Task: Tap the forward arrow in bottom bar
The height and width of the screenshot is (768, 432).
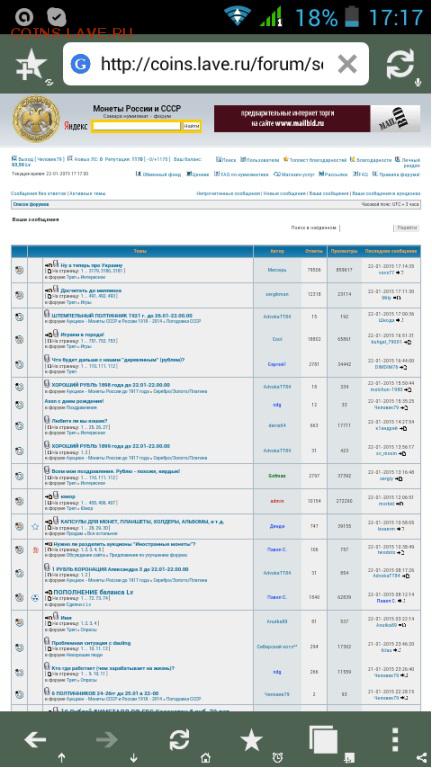Action: pos(107,739)
